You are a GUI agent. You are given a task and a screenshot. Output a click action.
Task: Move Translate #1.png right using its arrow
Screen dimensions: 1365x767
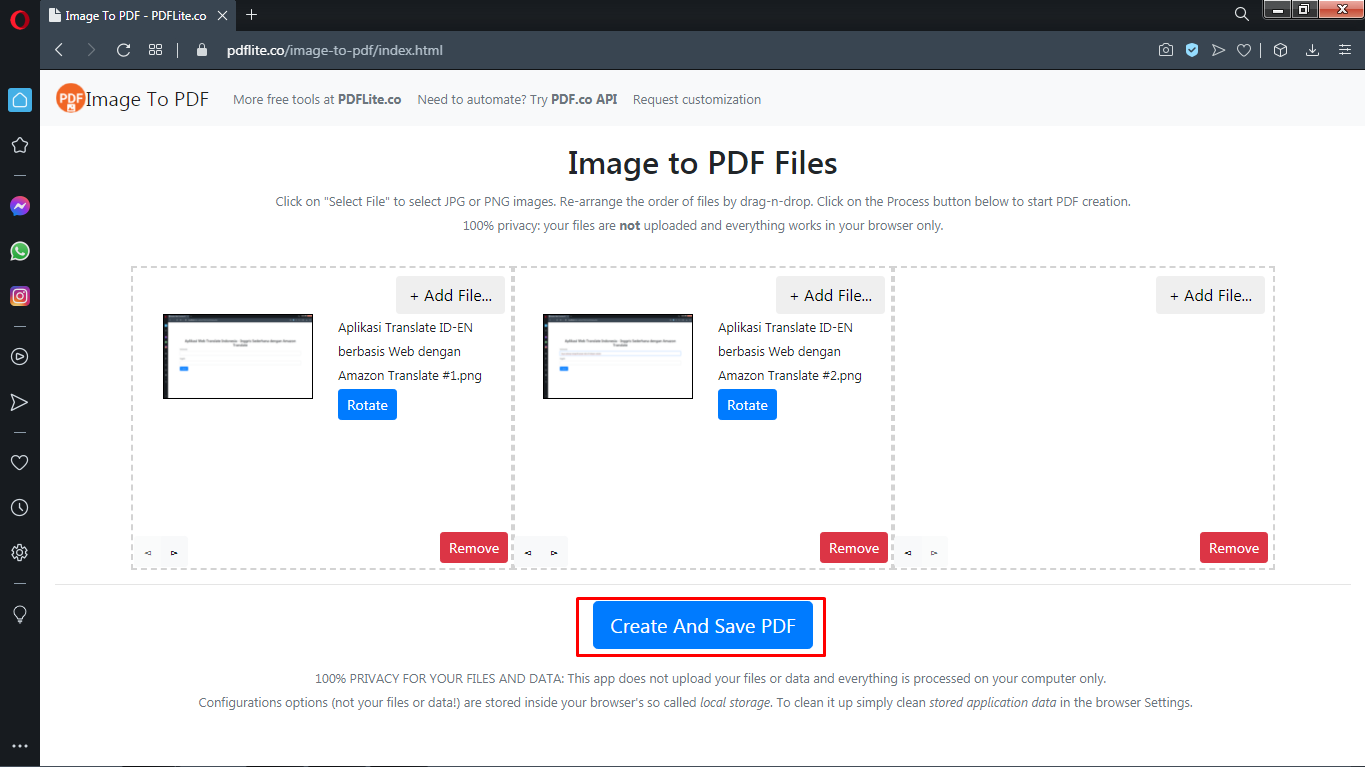[174, 551]
